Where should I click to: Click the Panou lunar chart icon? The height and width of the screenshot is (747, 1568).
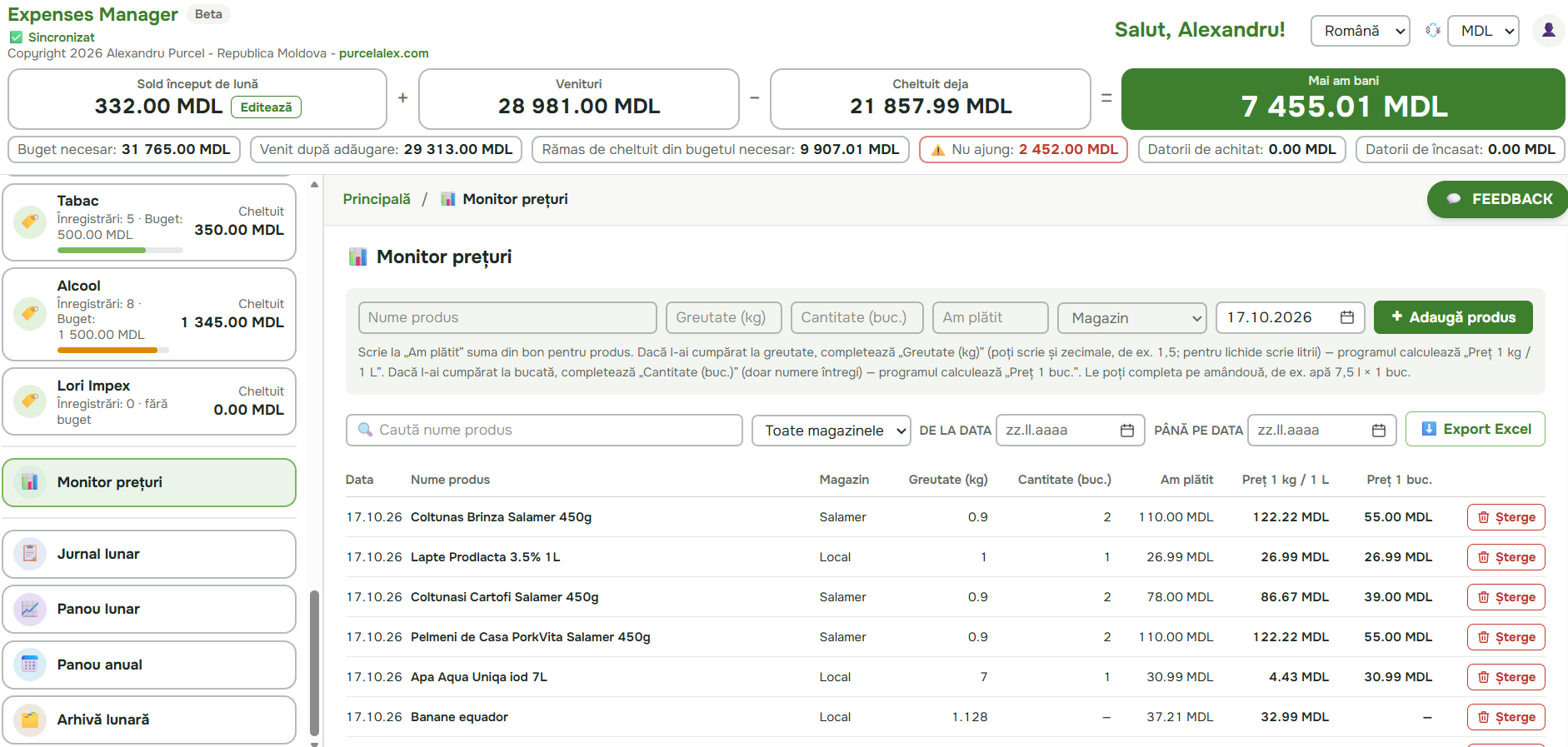[x=30, y=609]
